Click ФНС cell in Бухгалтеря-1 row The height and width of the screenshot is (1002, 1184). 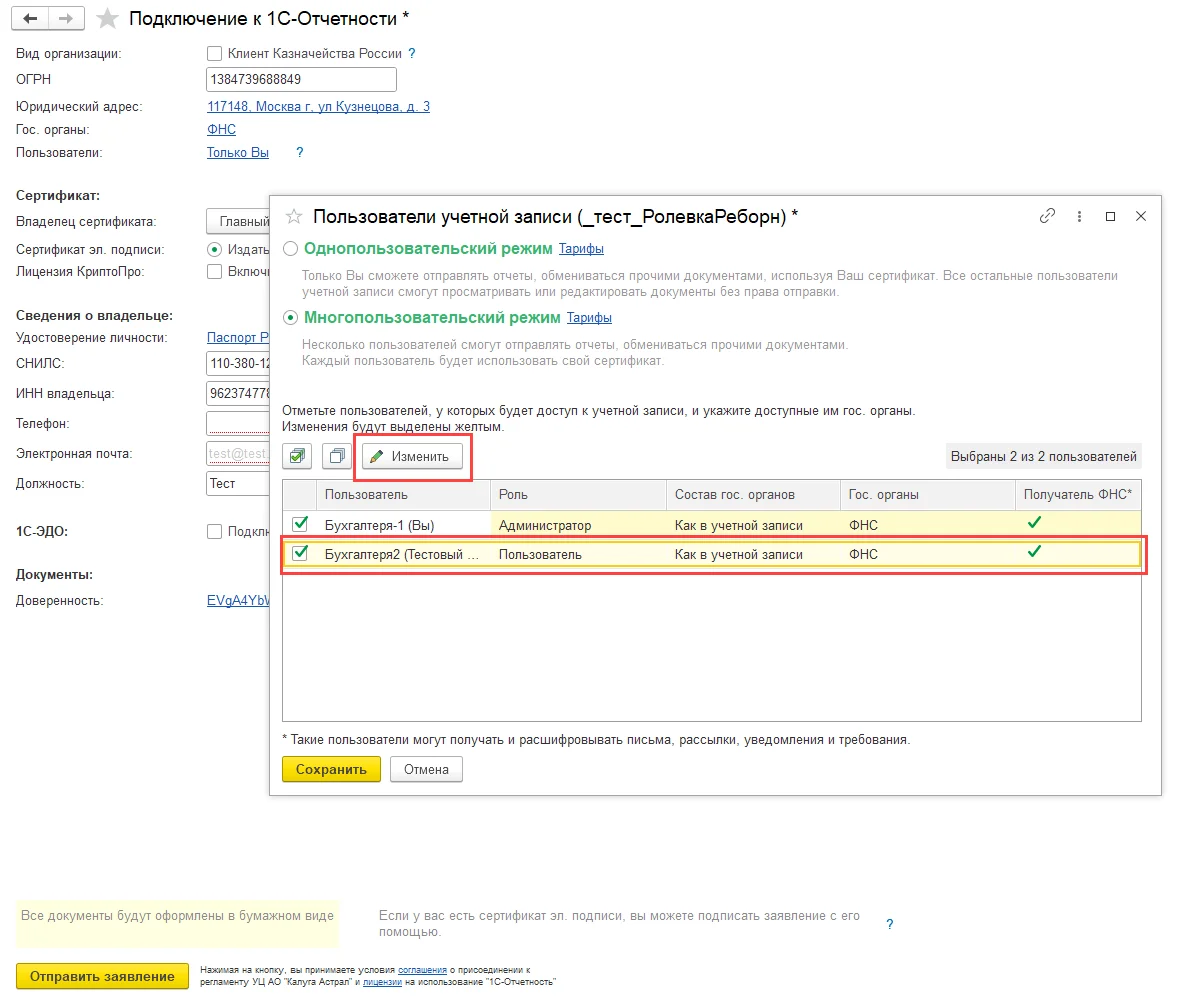click(x=927, y=525)
